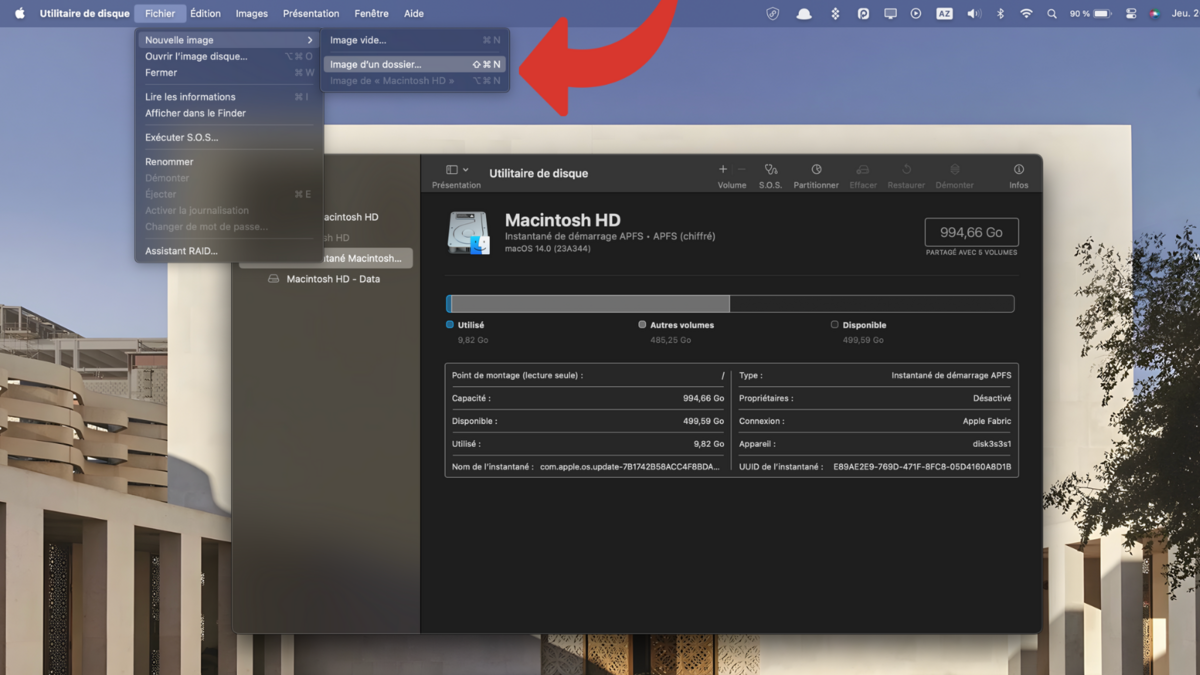Open the AZ input source menu

[944, 14]
